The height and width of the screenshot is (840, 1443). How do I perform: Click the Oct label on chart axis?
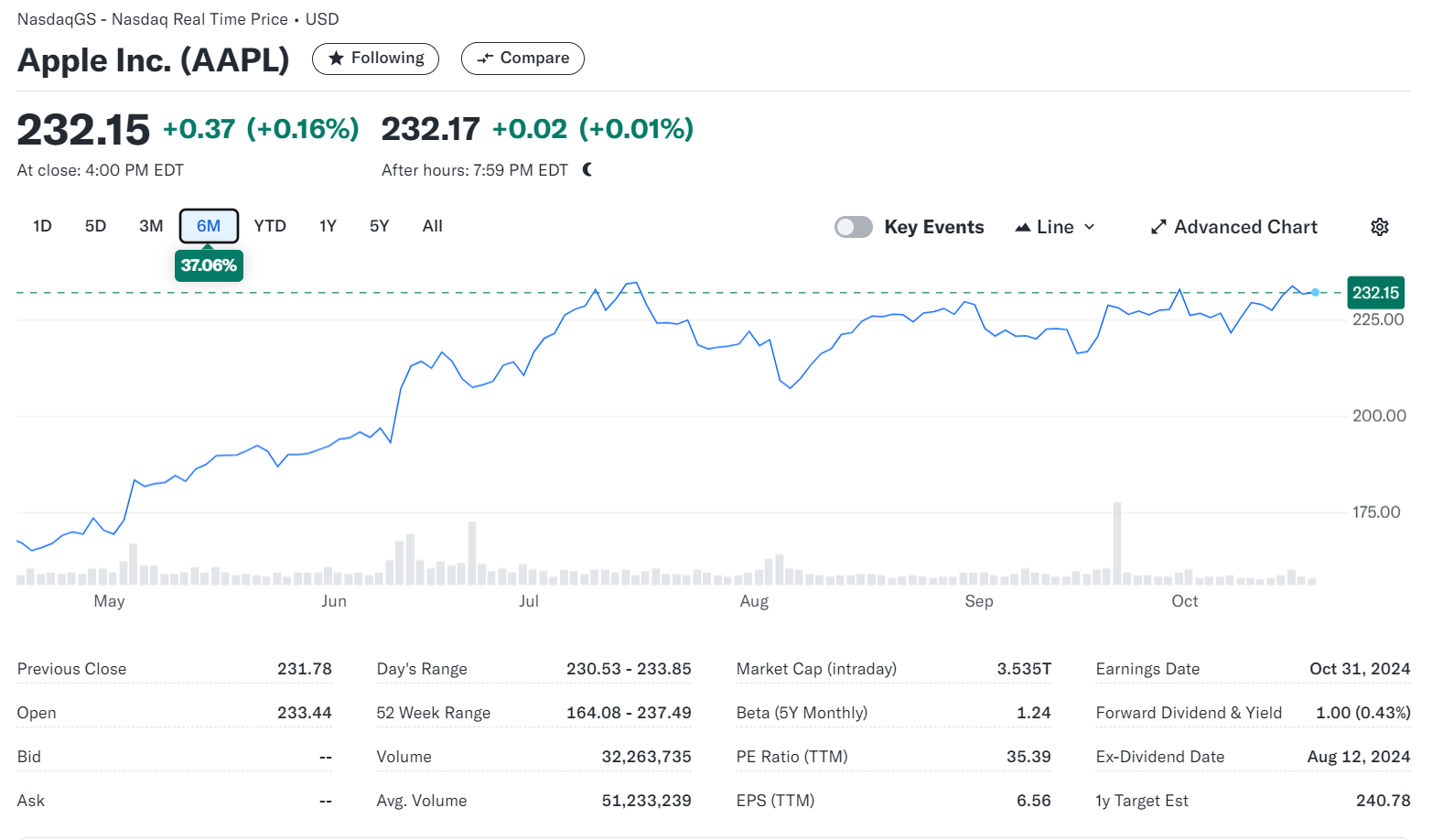click(1185, 601)
